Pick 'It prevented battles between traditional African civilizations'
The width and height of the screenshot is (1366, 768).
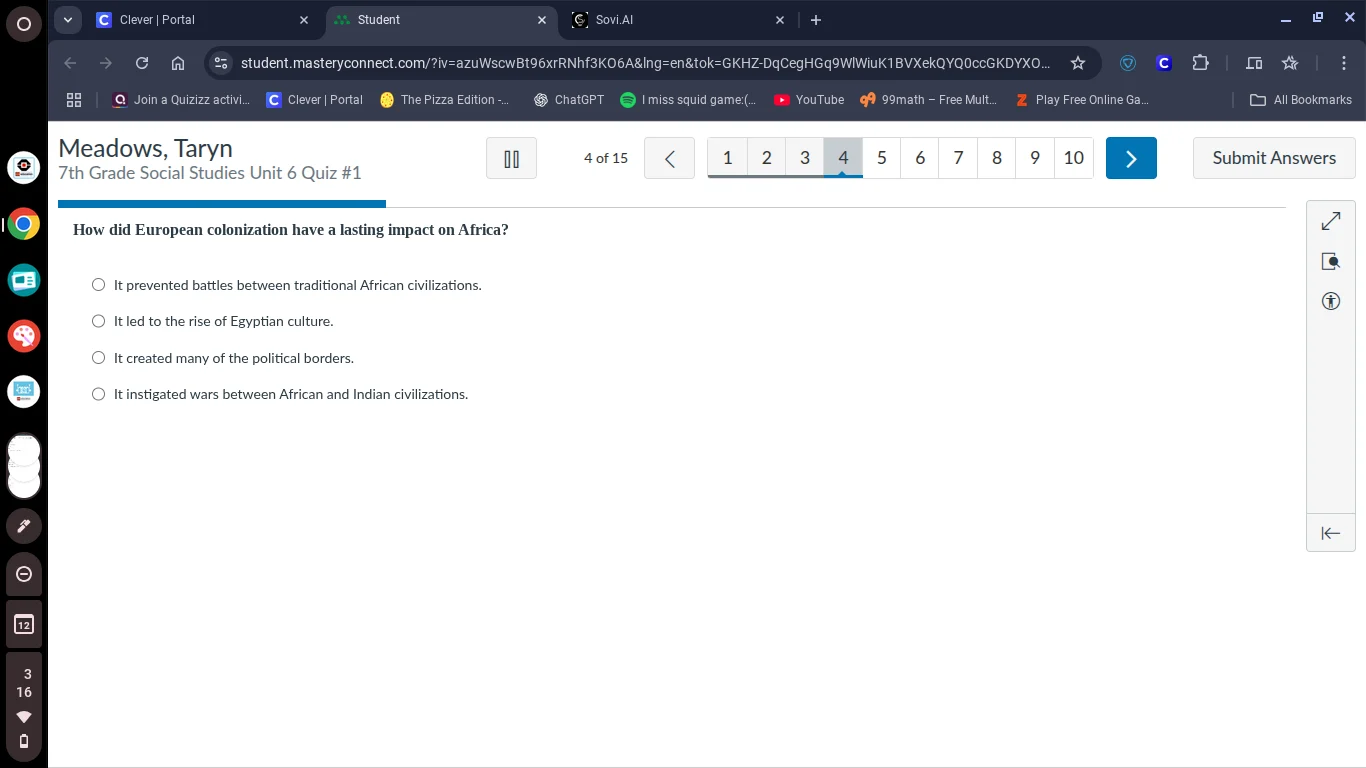tap(98, 285)
